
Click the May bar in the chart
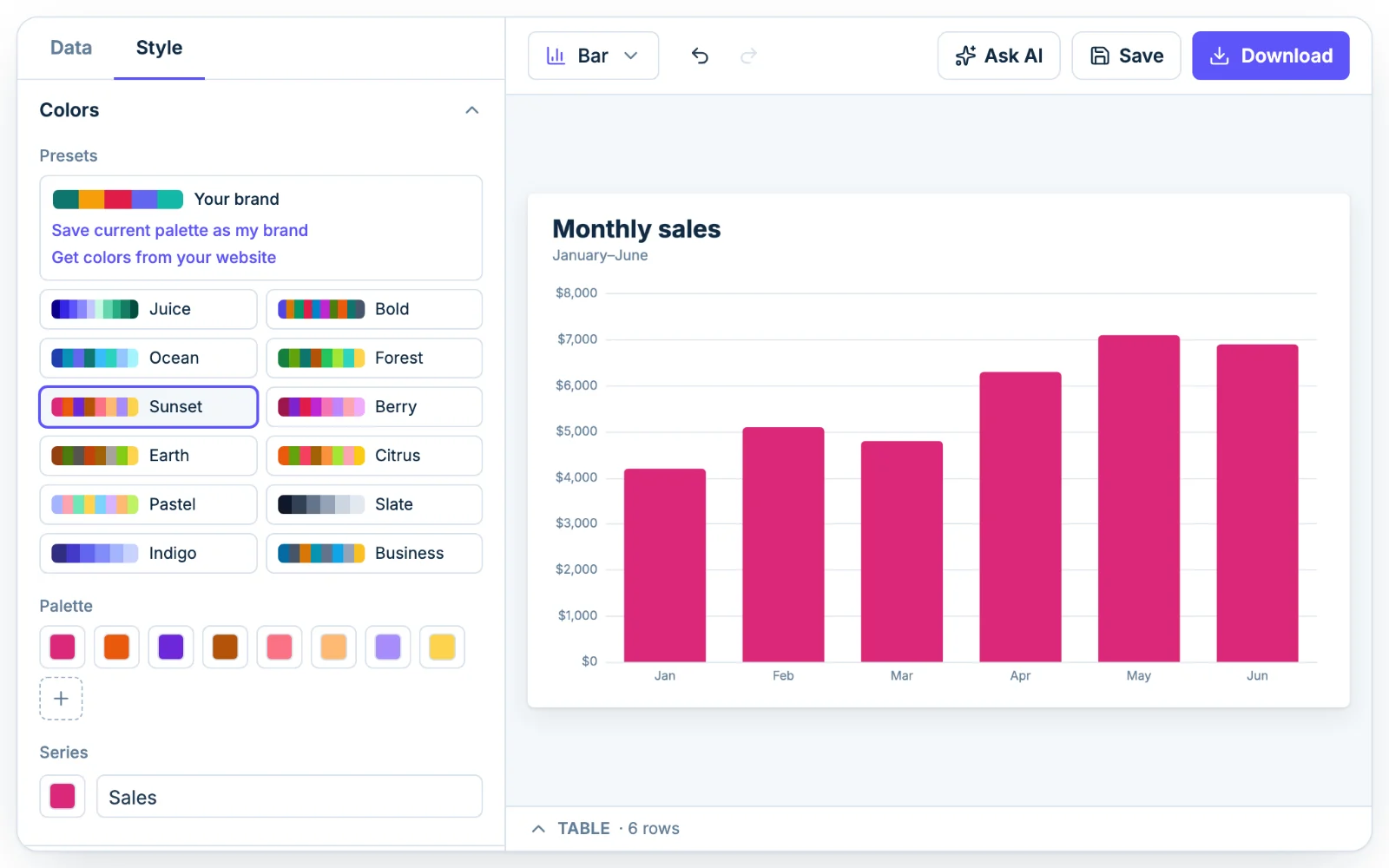(1139, 498)
